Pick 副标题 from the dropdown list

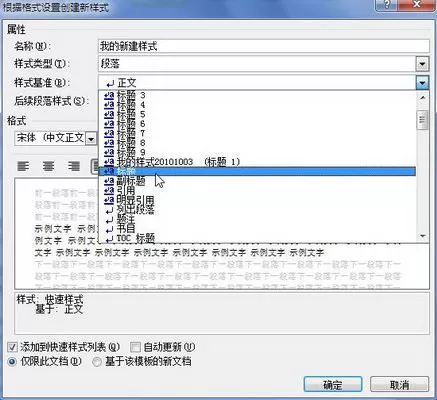(x=257, y=181)
